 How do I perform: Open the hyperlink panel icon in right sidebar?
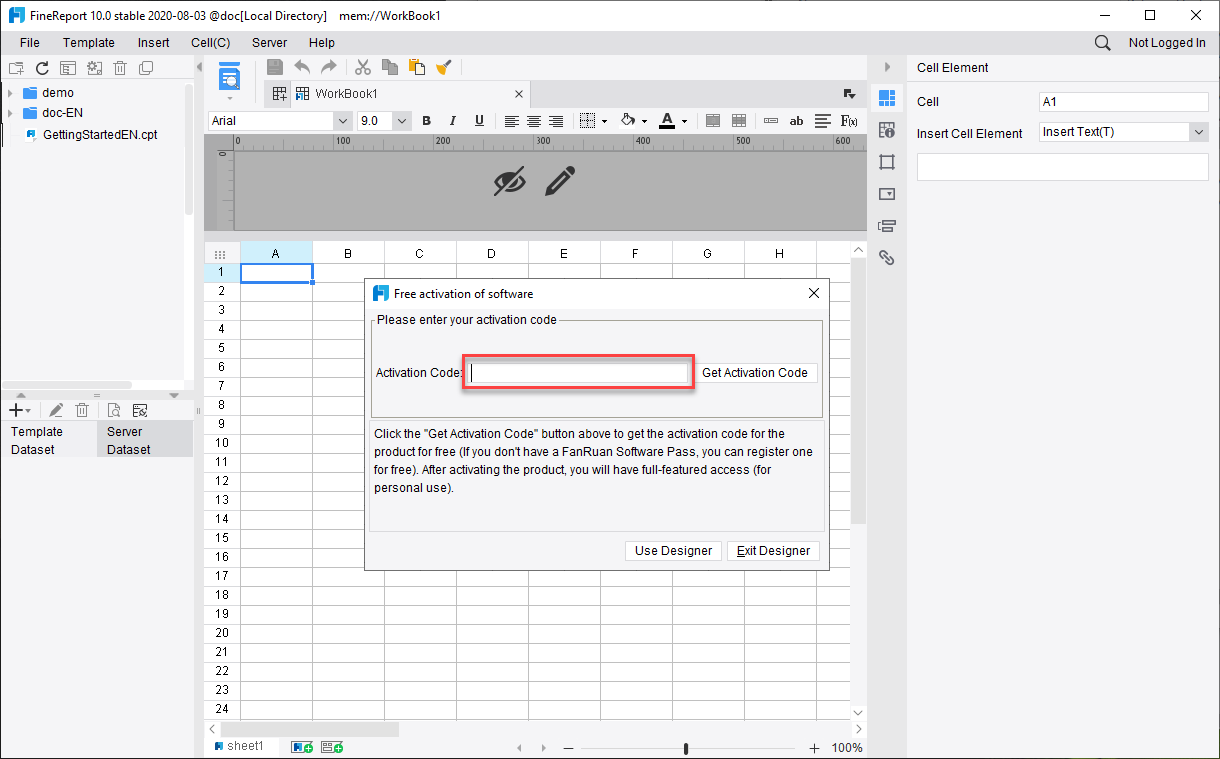tap(886, 258)
